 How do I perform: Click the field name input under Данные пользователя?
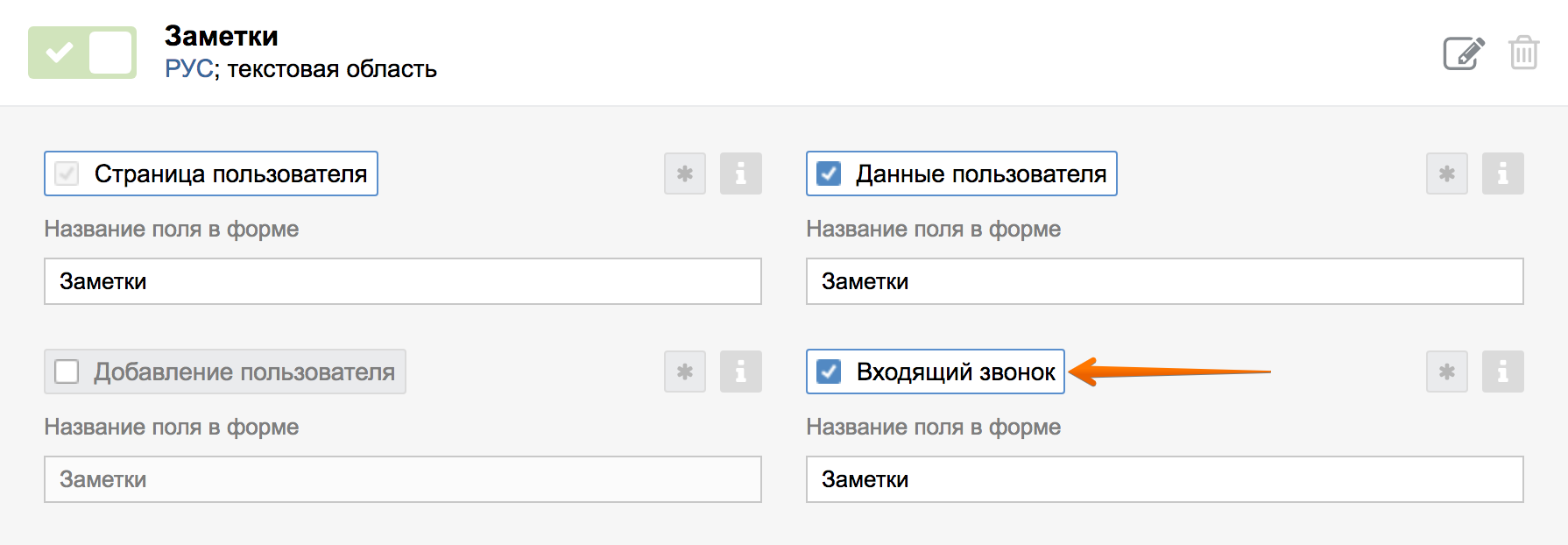(x=1165, y=281)
